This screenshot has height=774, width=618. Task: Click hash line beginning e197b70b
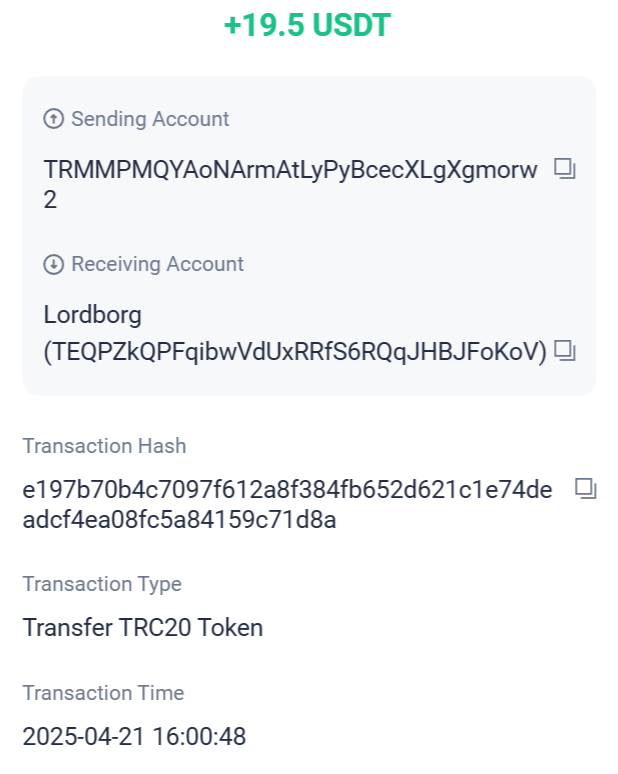(x=287, y=490)
